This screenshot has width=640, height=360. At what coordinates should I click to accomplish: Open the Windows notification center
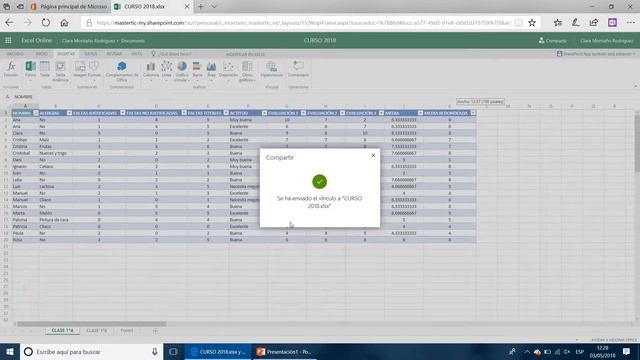(x=627, y=351)
